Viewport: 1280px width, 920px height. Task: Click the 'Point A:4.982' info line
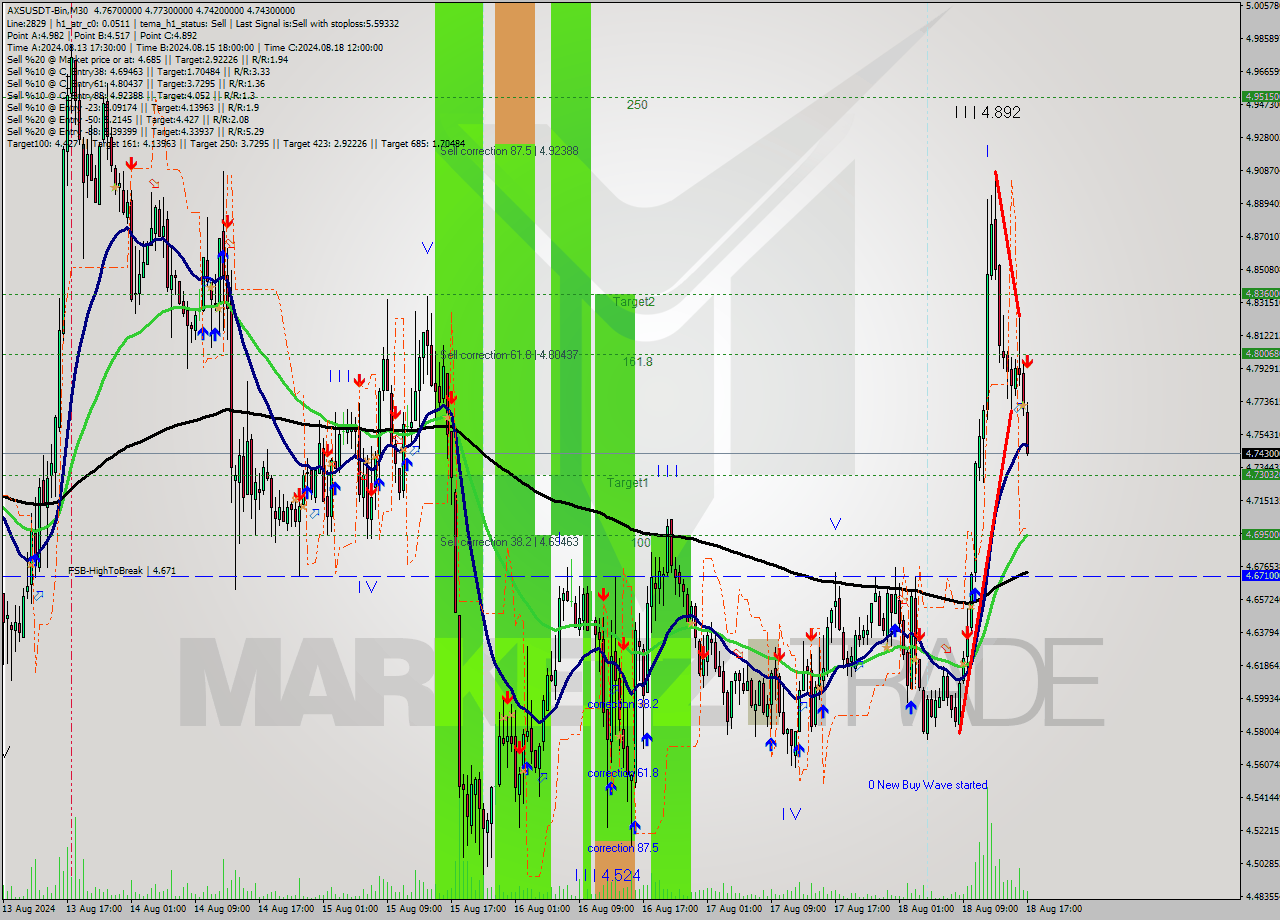click(x=102, y=35)
